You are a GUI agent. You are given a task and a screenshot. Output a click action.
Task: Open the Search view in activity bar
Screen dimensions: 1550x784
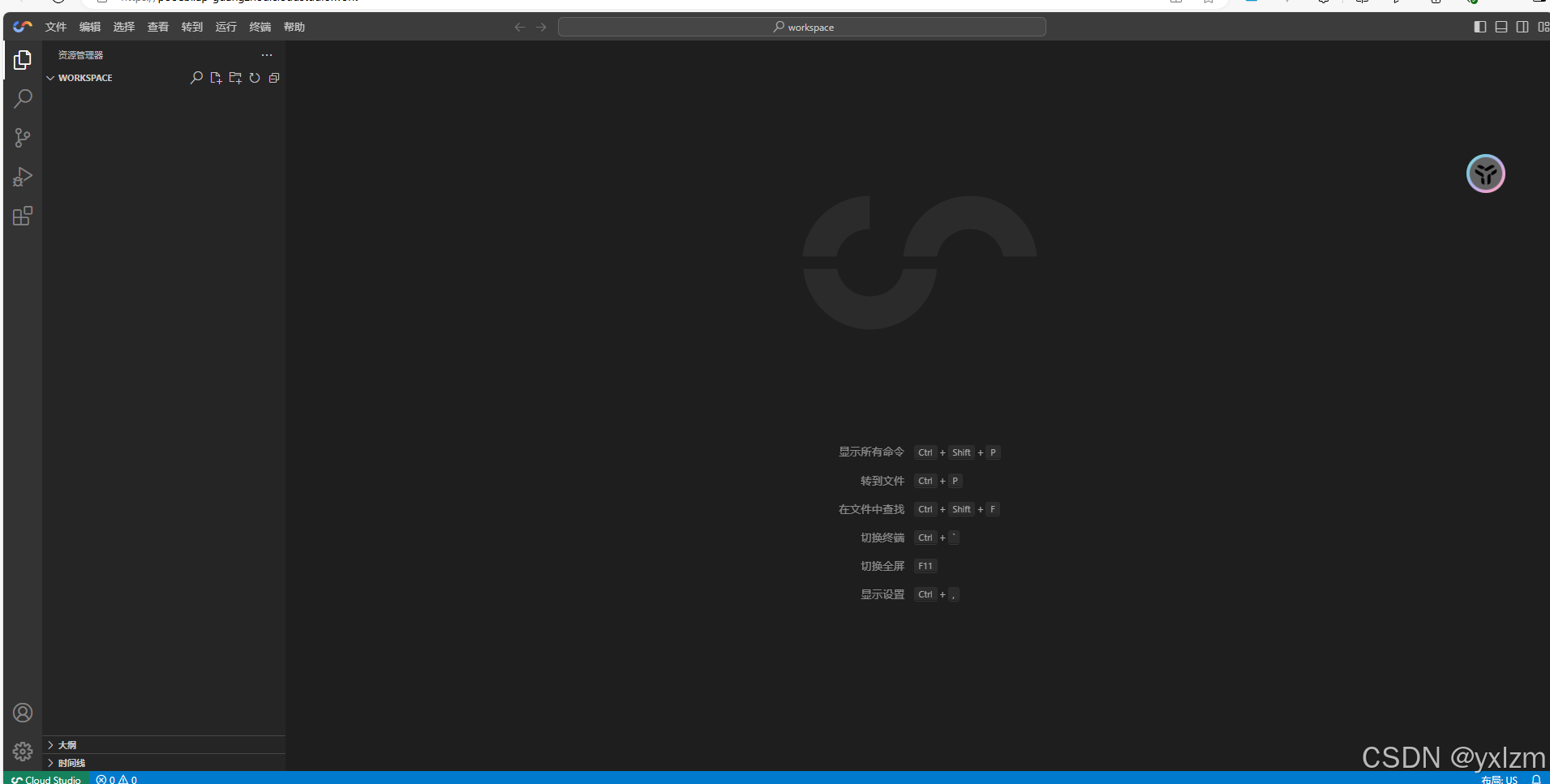pos(23,99)
